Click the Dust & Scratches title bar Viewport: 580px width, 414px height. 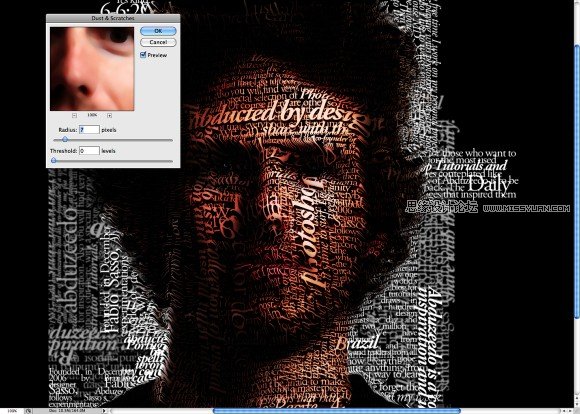pos(113,18)
